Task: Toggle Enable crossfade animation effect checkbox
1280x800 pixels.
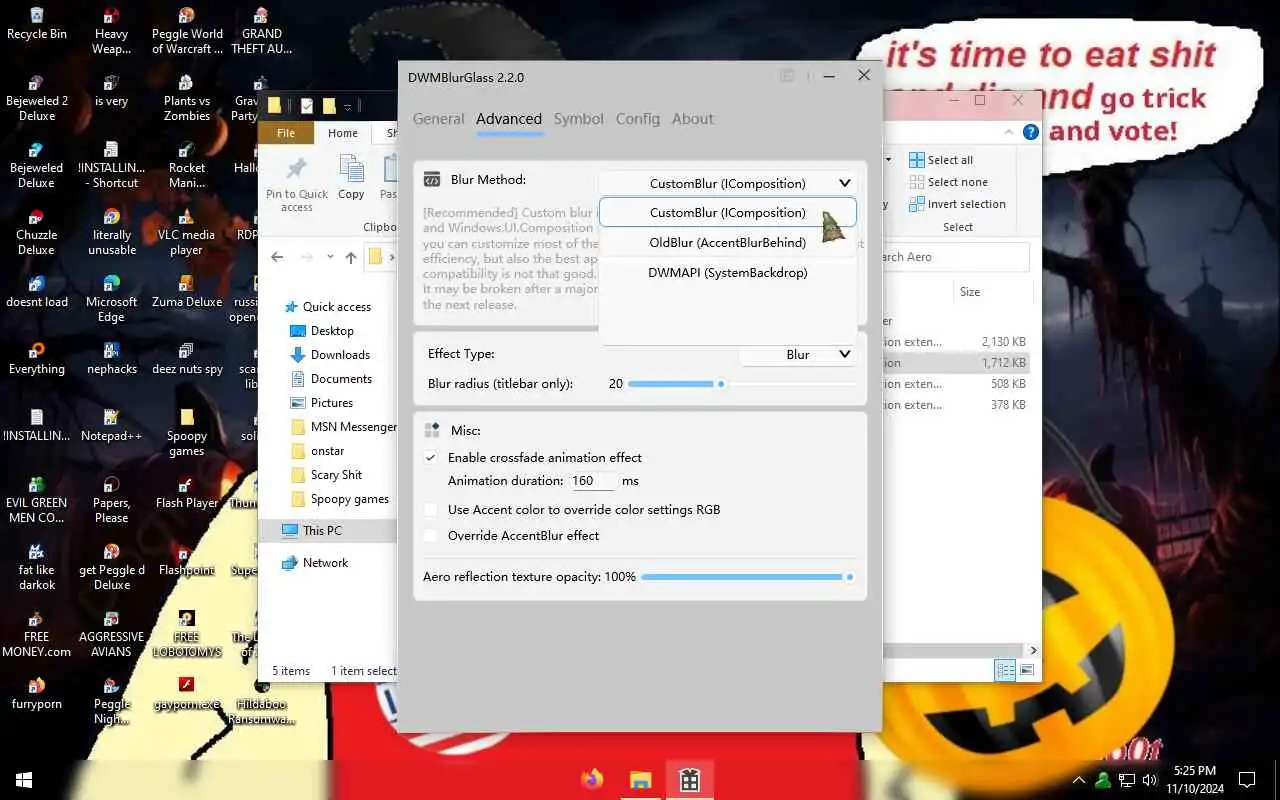Action: [x=431, y=457]
